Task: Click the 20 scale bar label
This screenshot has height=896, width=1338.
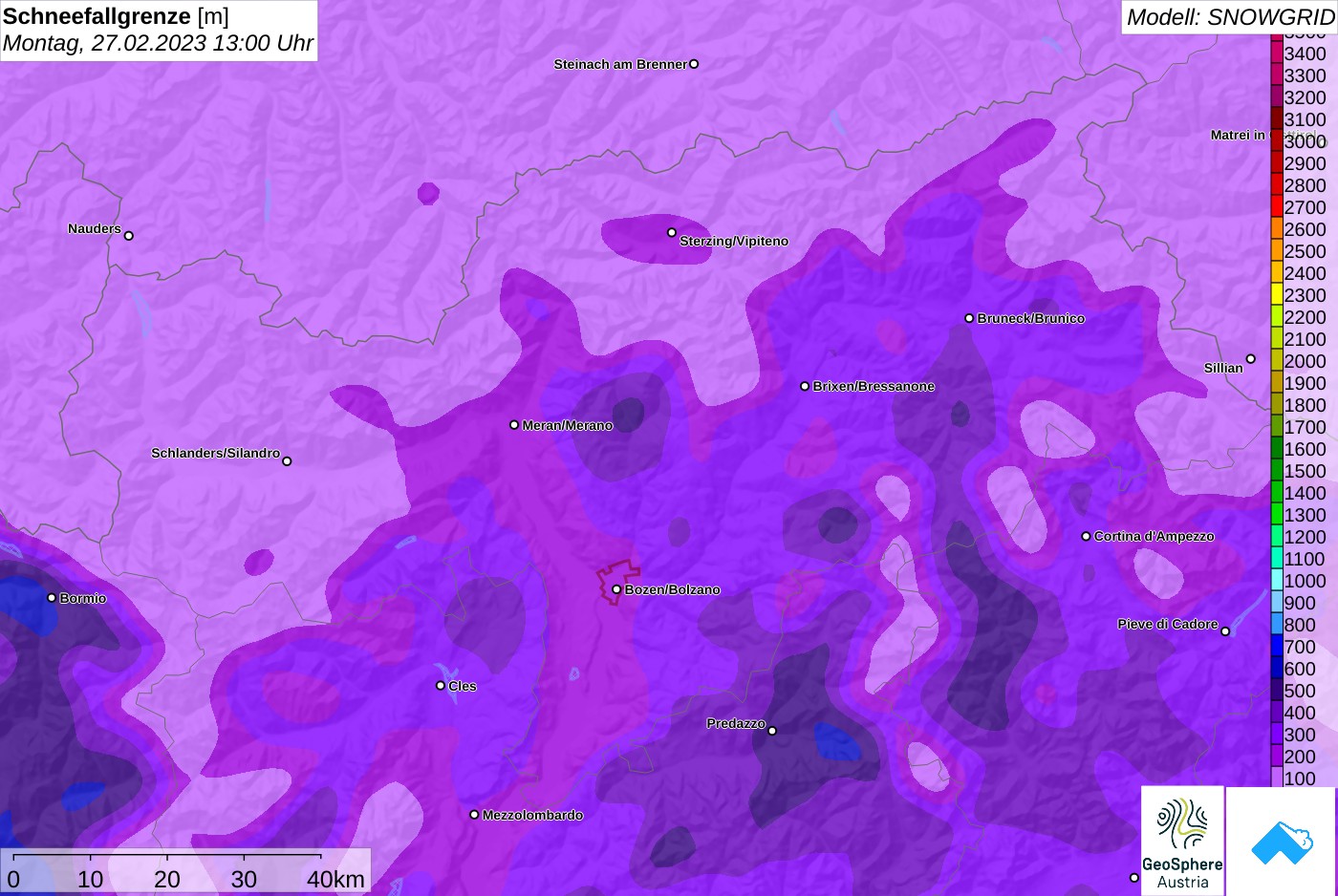Action: (167, 879)
